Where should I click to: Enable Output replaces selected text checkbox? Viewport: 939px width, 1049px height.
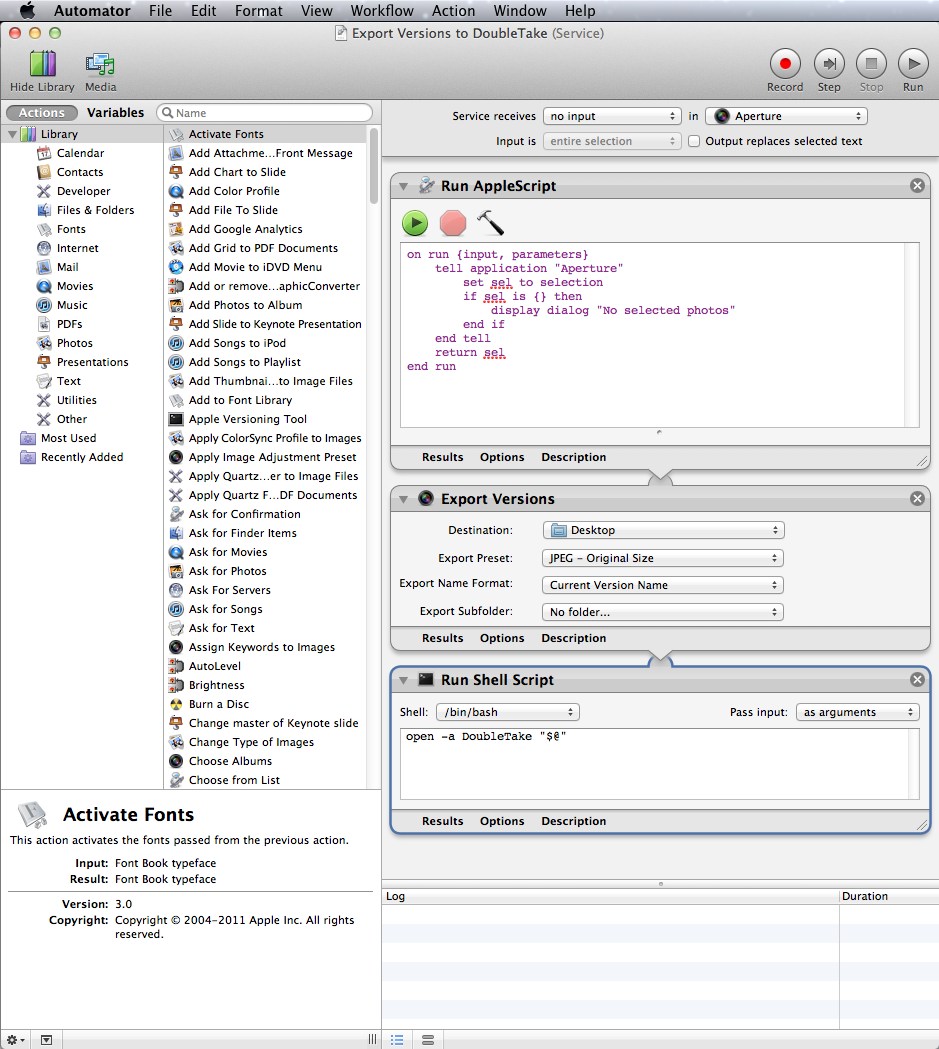pyautogui.click(x=694, y=141)
